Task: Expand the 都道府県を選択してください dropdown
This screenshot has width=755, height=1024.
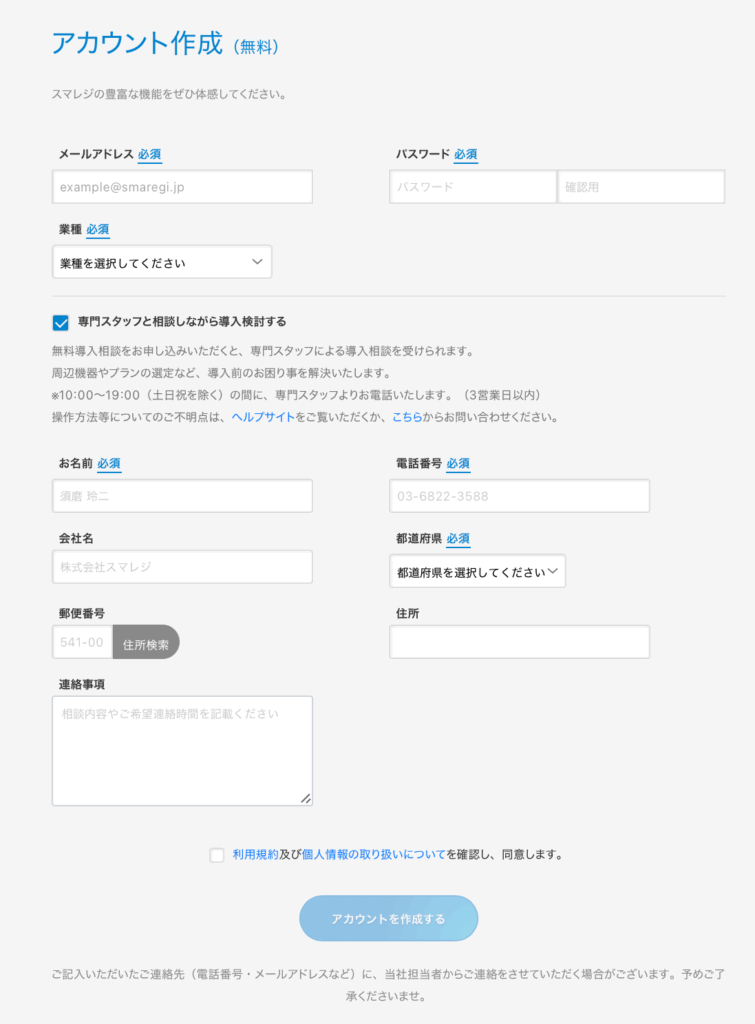Action: coord(477,571)
